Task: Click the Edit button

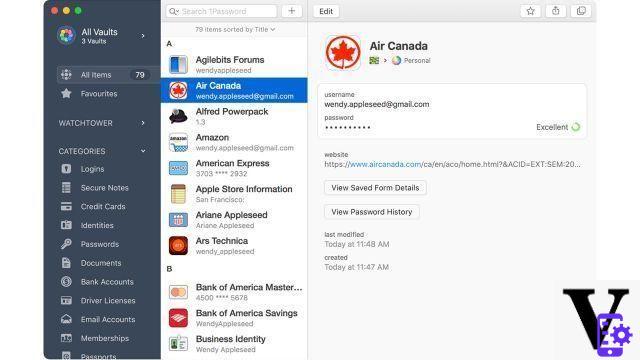Action: coord(326,11)
